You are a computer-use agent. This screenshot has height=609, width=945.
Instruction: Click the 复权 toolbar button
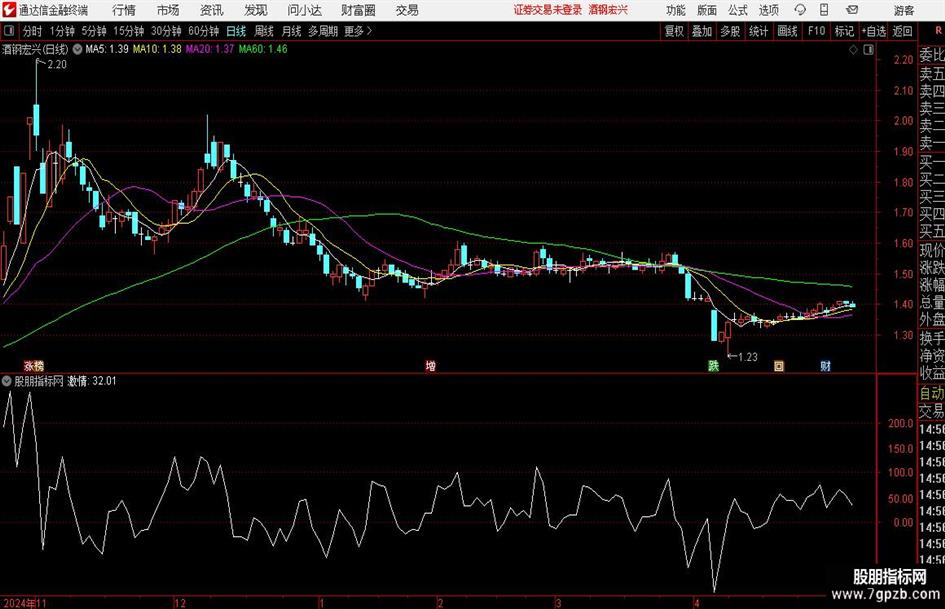click(674, 31)
